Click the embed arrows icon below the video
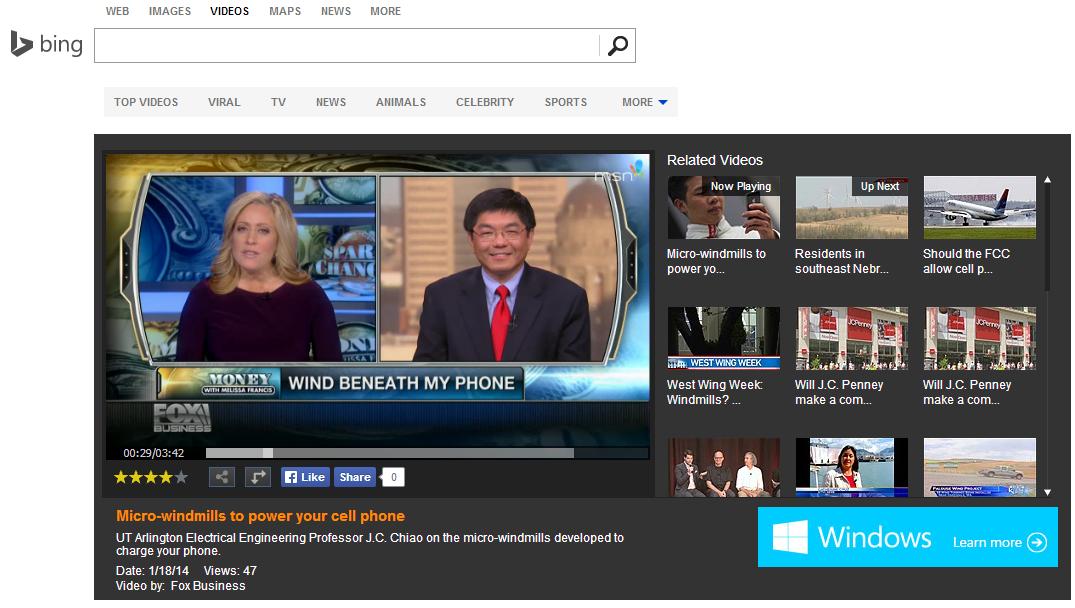Viewport: 1075px width, 608px height. click(x=258, y=478)
